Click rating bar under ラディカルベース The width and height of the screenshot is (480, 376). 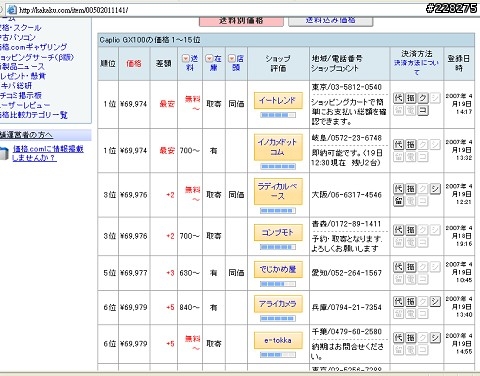pyautogui.click(x=278, y=211)
